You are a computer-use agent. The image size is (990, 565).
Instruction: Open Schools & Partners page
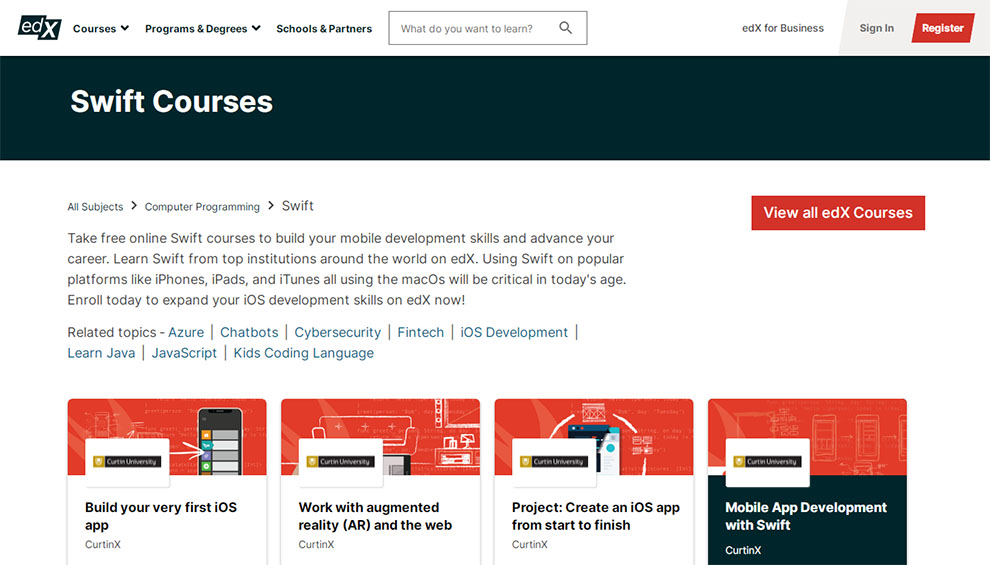click(324, 28)
